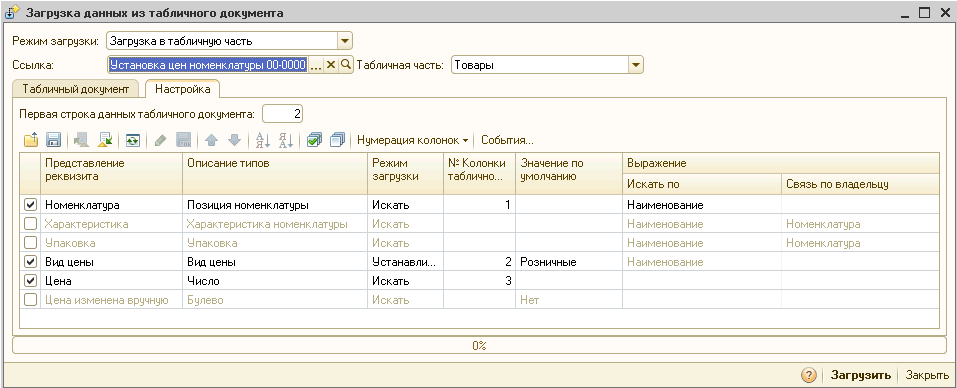
Task: Open the Нумерация колонок dropdown menu
Action: (413, 140)
